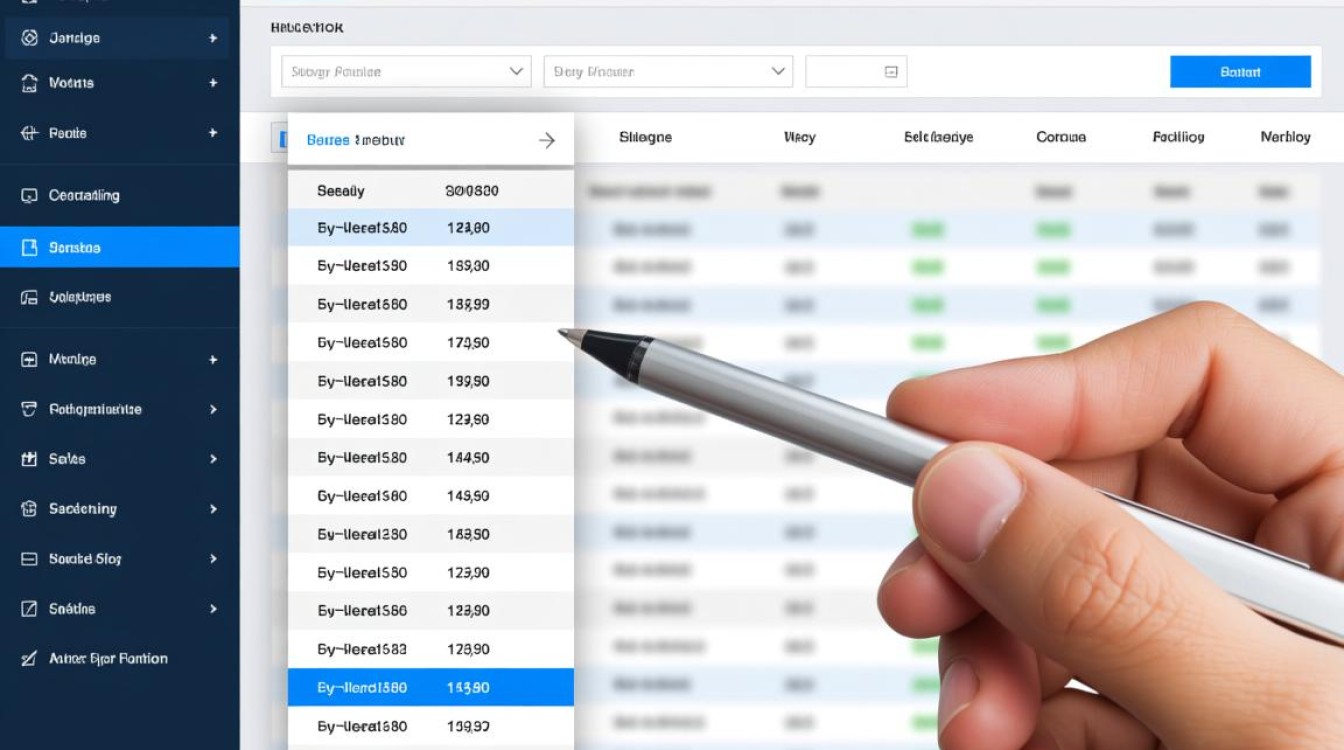Open the first filter dropdown in the top bar
This screenshot has width=1344, height=750.
405,72
